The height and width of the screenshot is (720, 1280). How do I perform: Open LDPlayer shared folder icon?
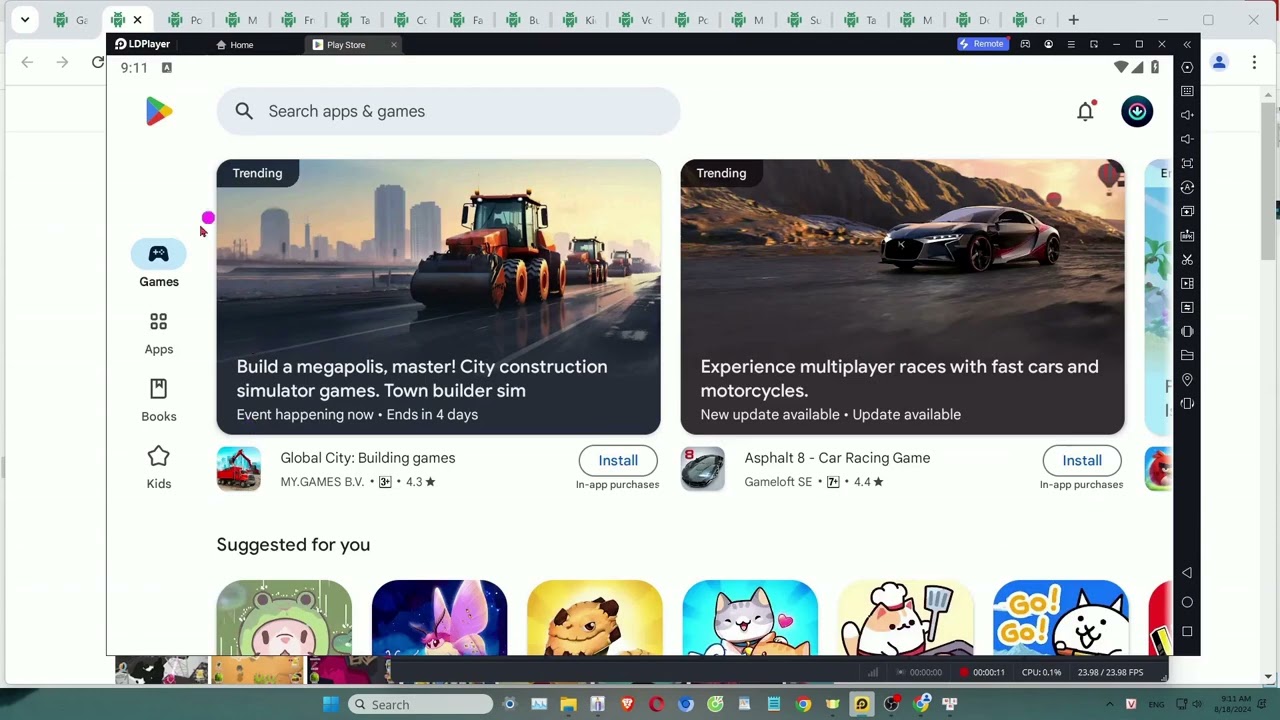[1187, 355]
